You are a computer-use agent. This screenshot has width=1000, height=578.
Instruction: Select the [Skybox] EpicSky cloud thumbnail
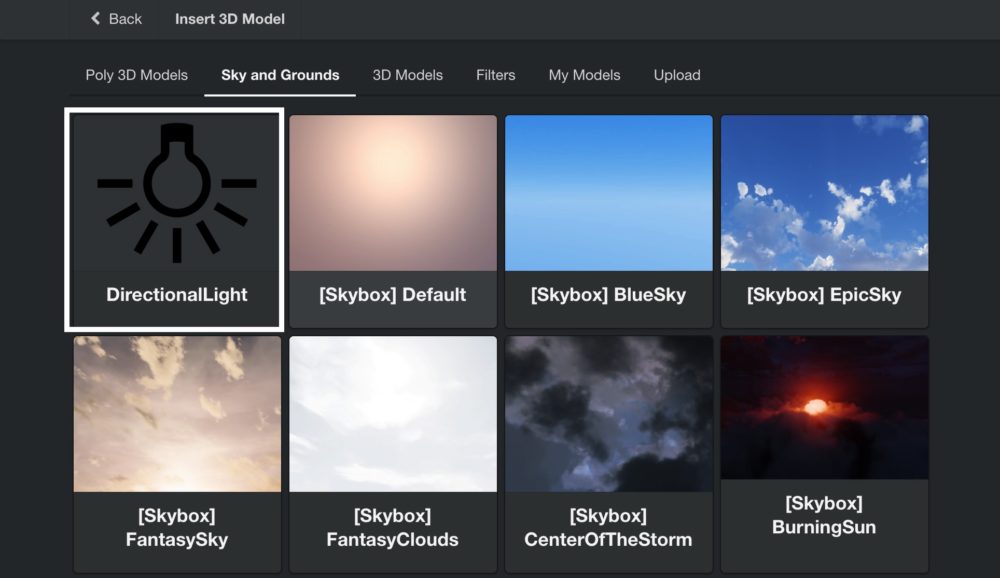(825, 193)
